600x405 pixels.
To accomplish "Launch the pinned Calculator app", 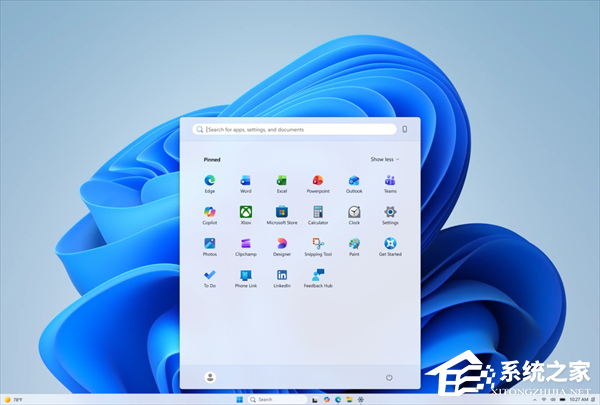I will [x=318, y=215].
